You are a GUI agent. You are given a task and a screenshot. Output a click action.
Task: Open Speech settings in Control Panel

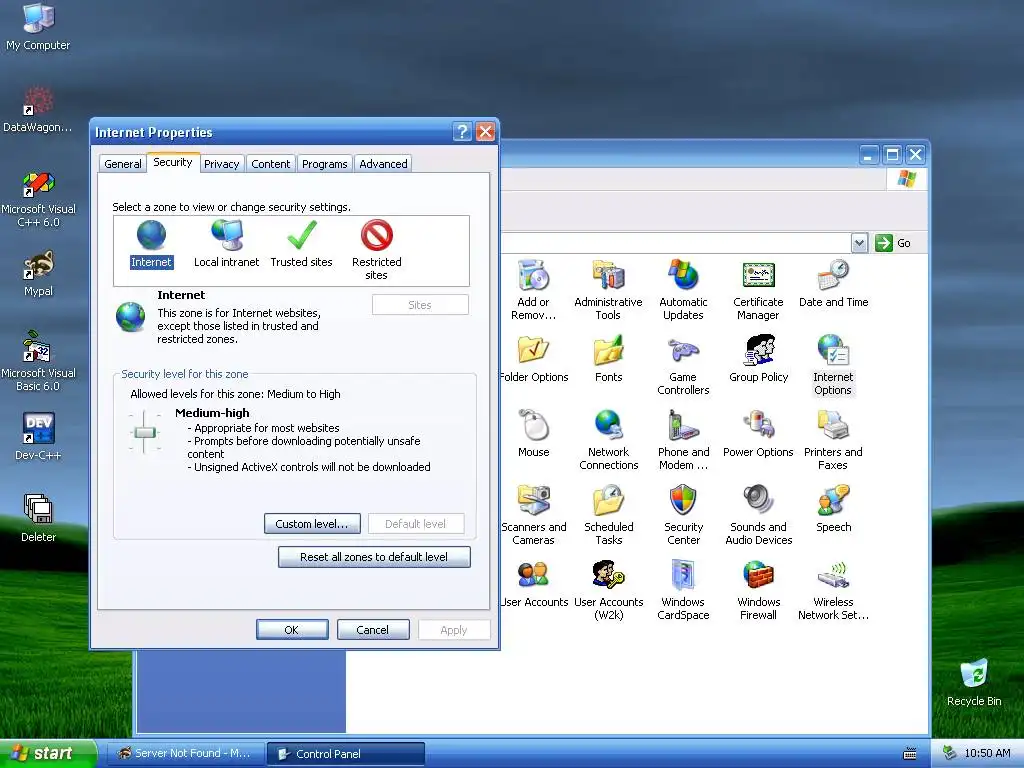coord(833,509)
